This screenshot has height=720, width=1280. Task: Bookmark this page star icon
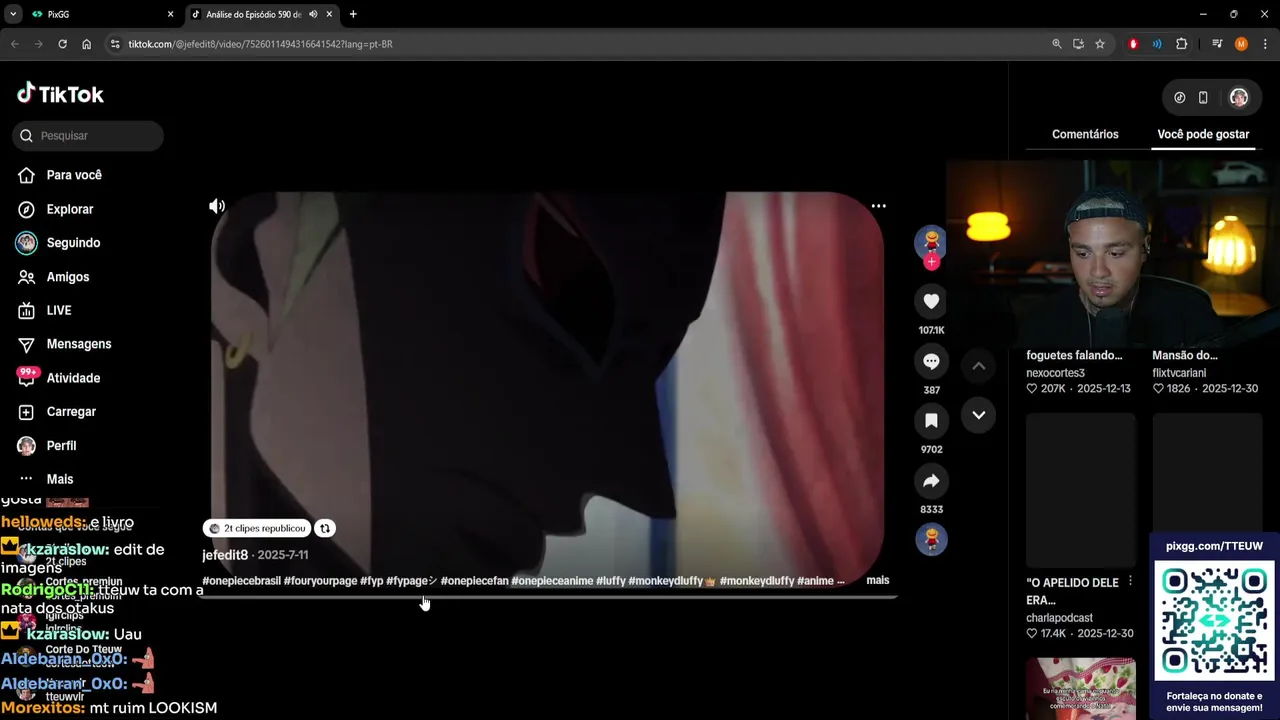click(x=1100, y=44)
